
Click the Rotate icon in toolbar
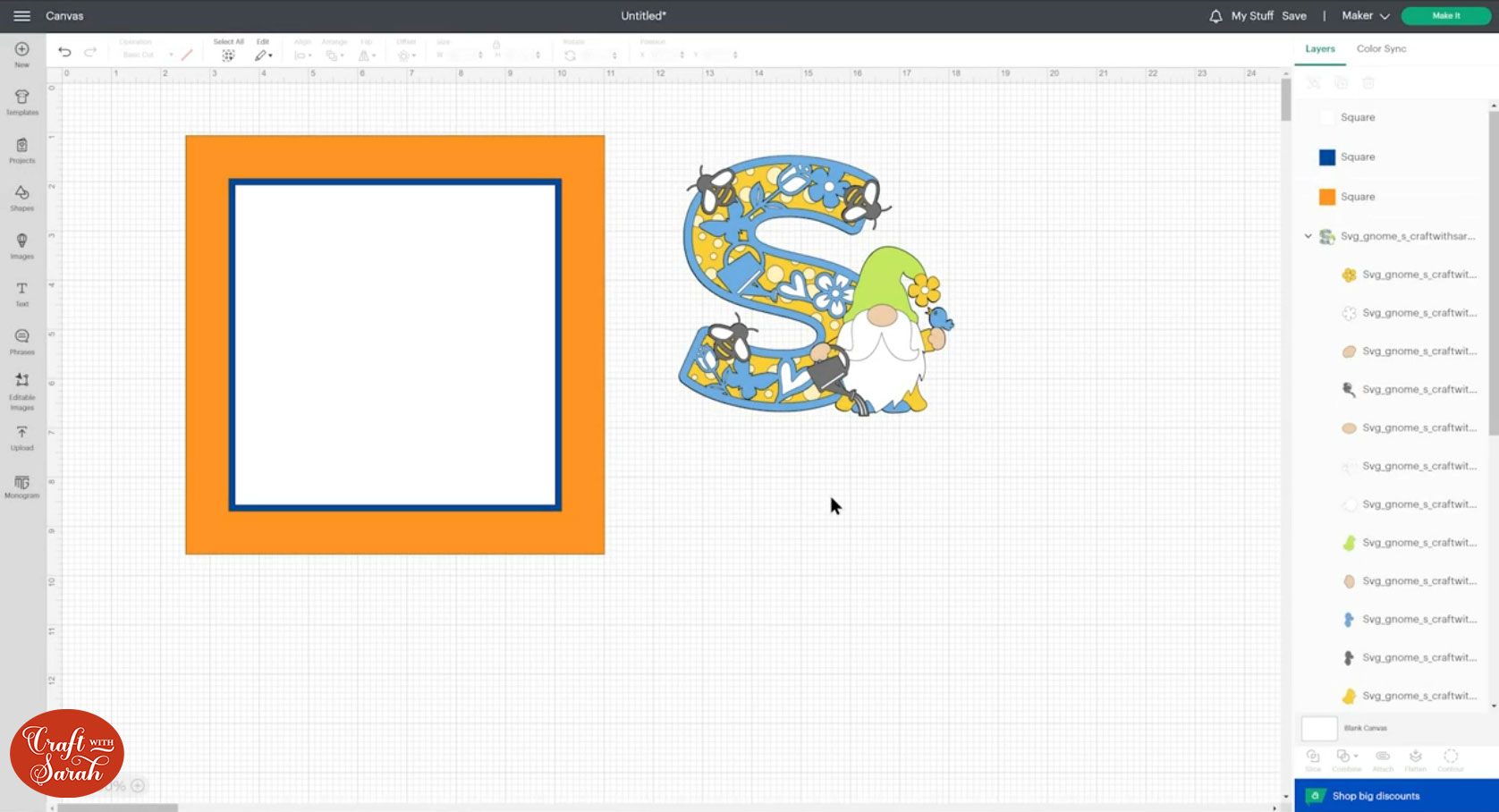tap(570, 55)
